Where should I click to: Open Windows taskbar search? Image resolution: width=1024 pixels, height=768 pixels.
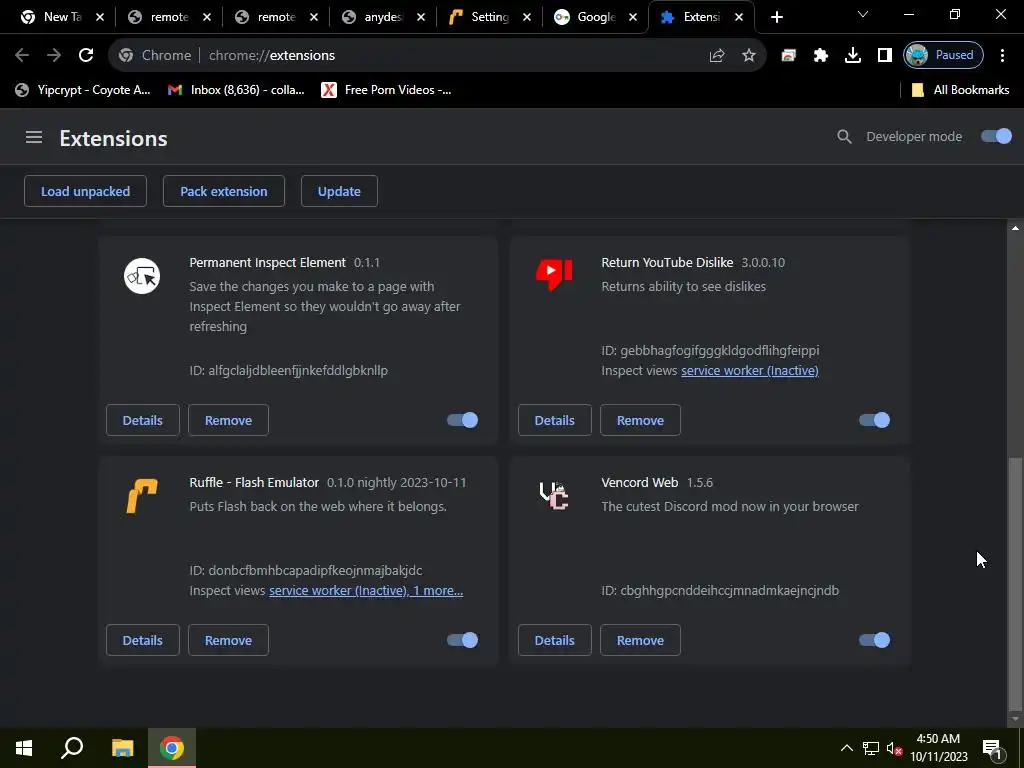click(72, 748)
